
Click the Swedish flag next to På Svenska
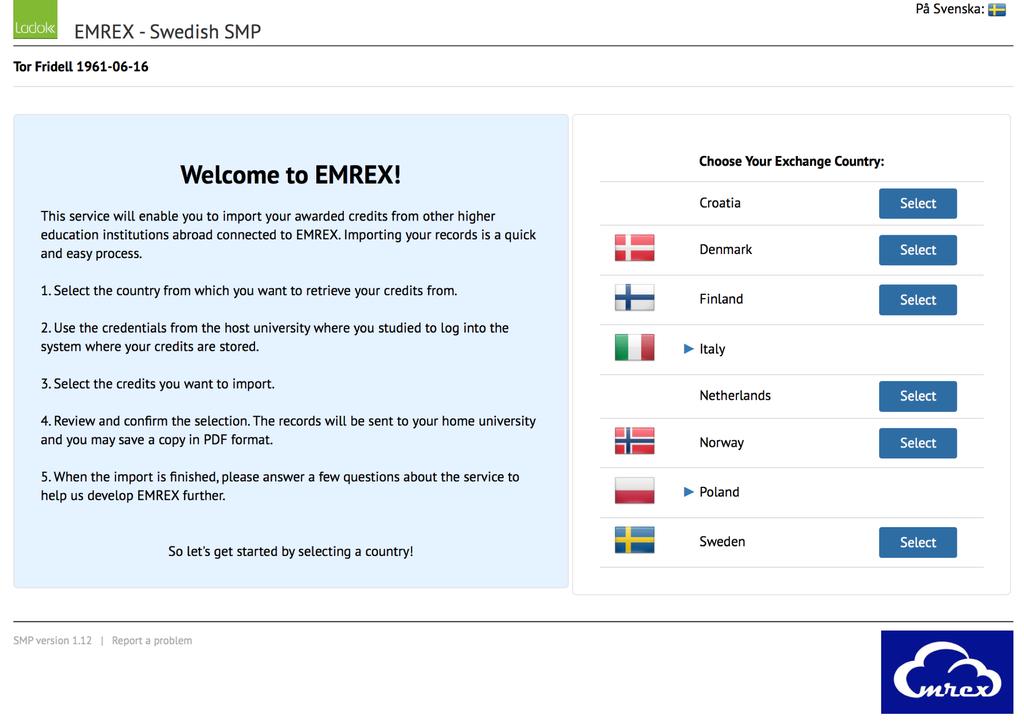(x=997, y=10)
